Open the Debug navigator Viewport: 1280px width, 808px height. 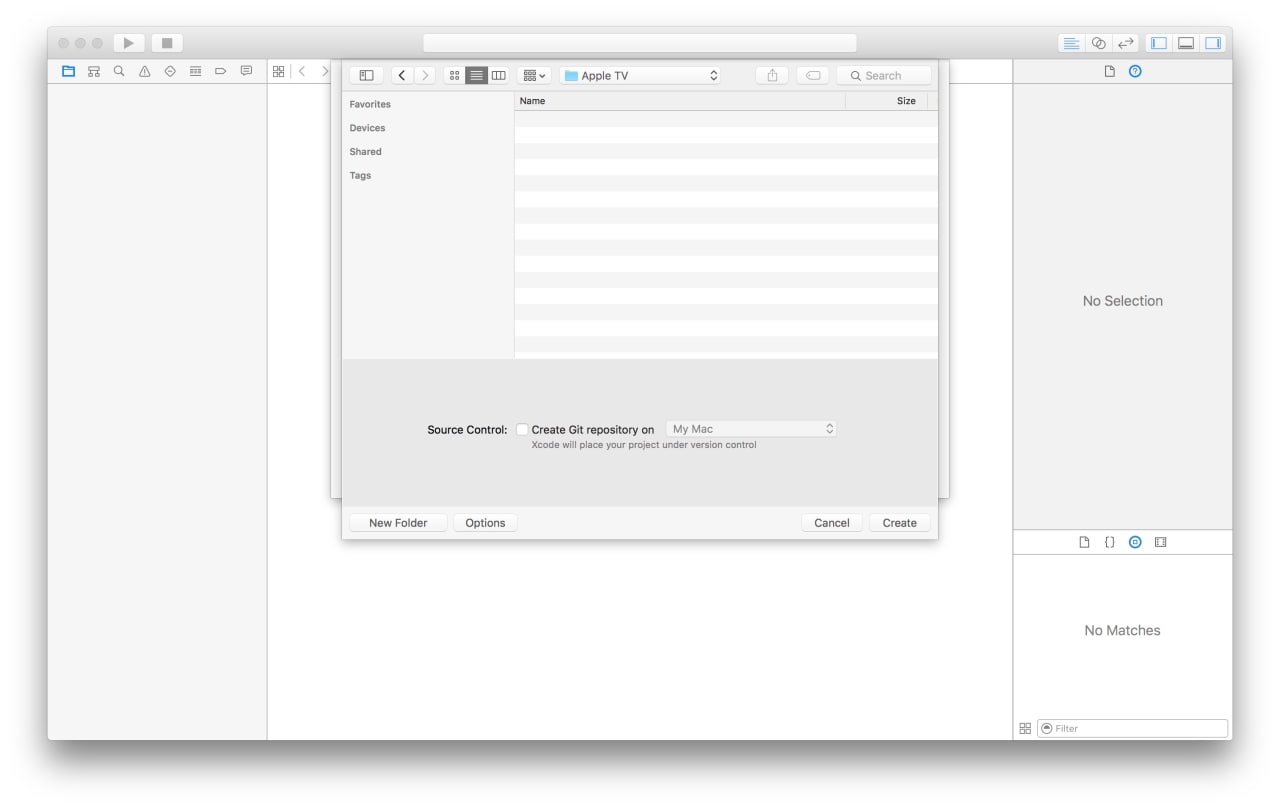click(196, 71)
